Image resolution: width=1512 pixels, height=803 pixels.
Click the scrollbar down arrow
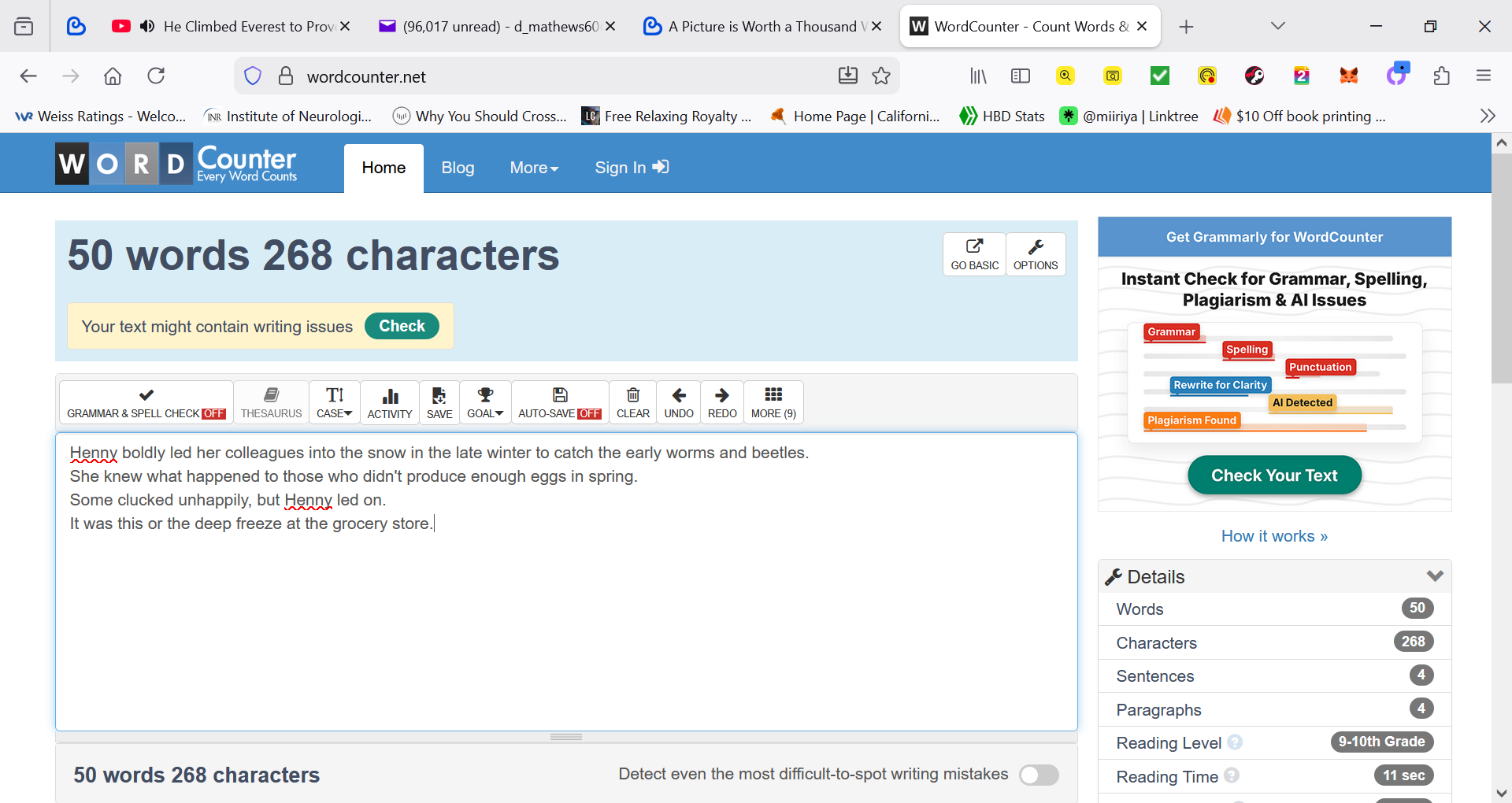(x=1502, y=793)
